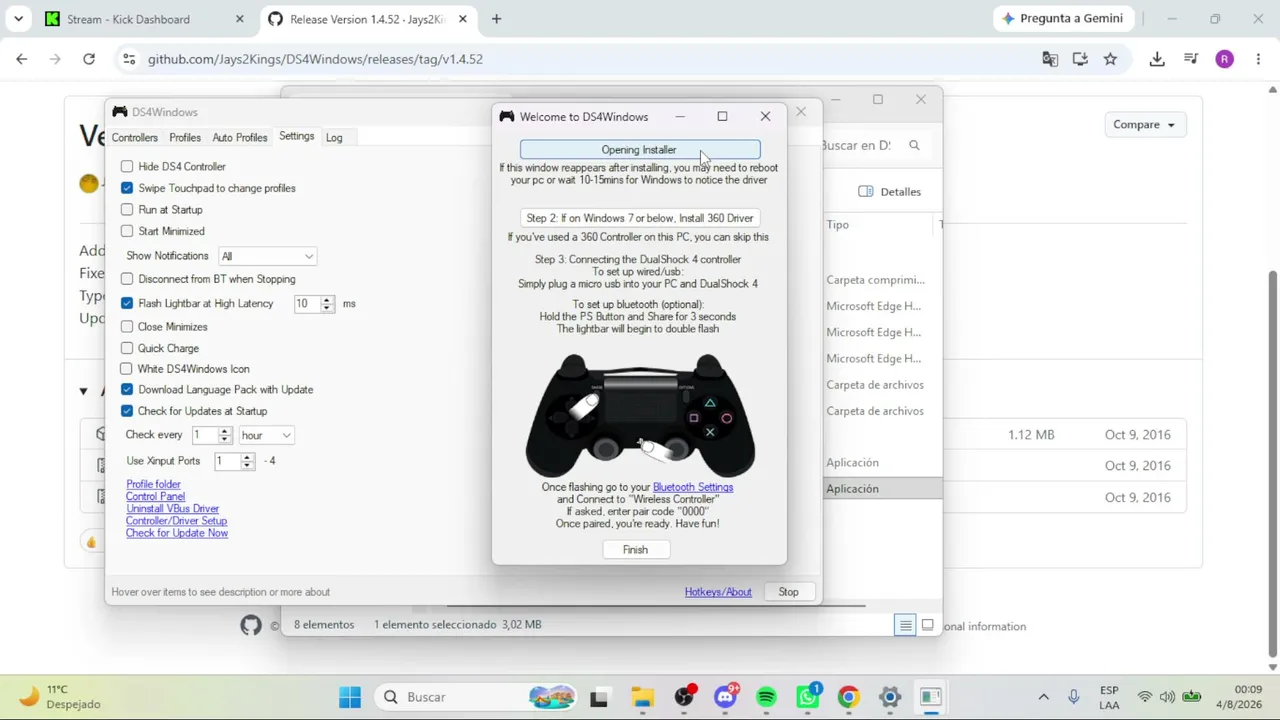Open the Control Panel link
Image resolution: width=1280 pixels, height=720 pixels.
[x=155, y=496]
